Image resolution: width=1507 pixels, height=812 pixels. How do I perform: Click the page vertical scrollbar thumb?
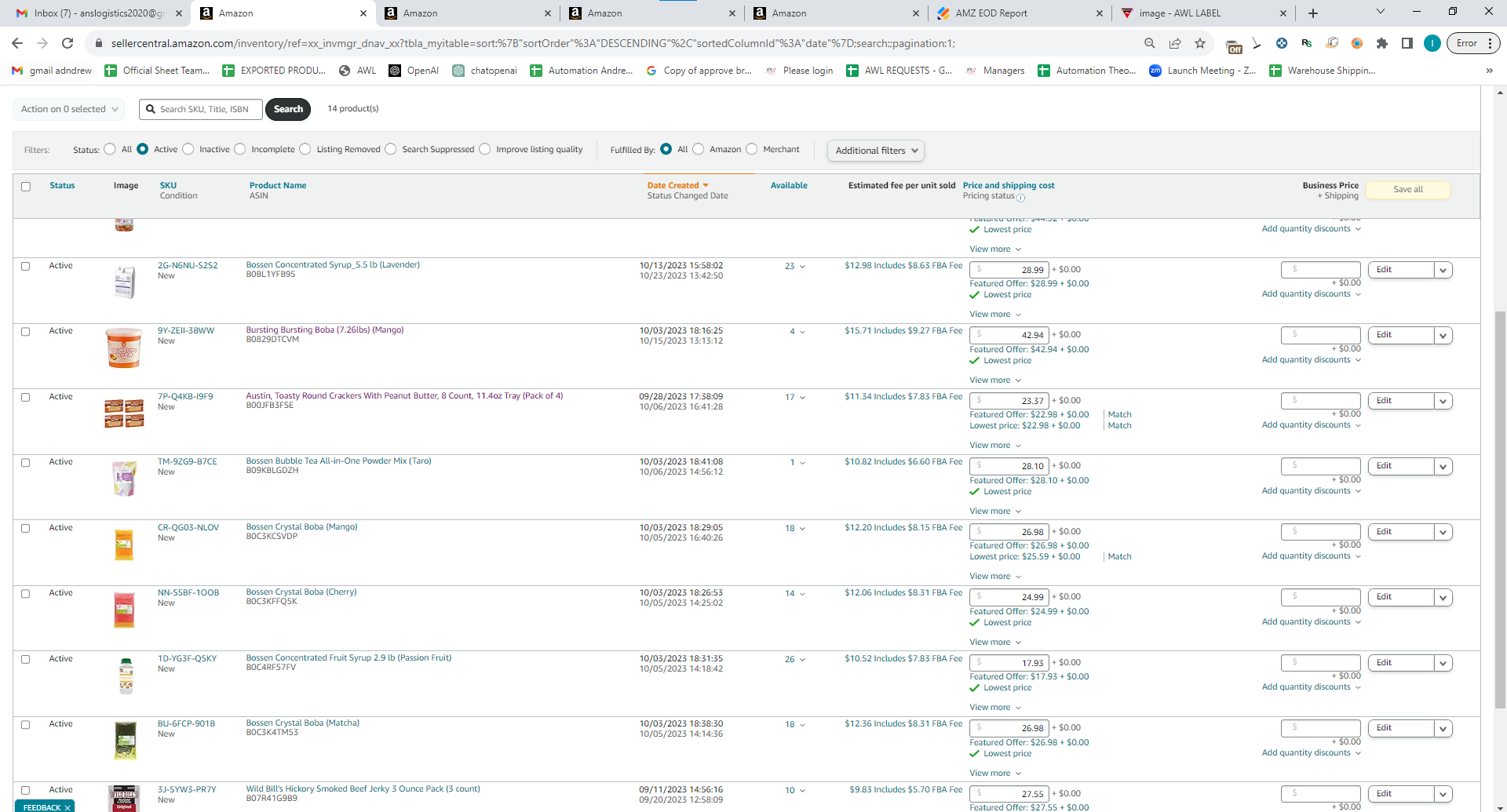[x=1500, y=510]
